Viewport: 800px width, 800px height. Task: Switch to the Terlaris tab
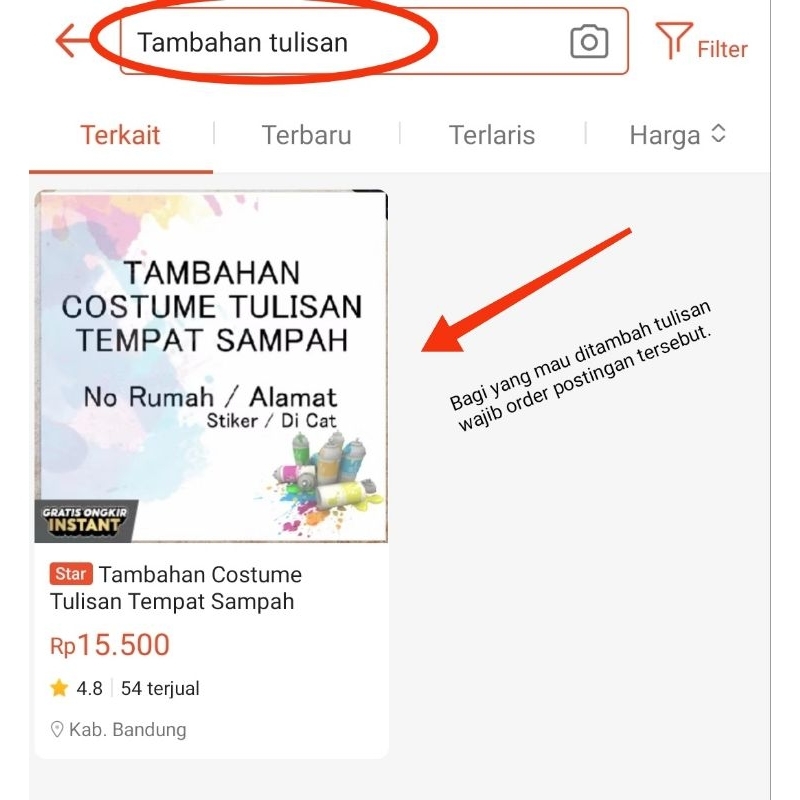coord(492,135)
